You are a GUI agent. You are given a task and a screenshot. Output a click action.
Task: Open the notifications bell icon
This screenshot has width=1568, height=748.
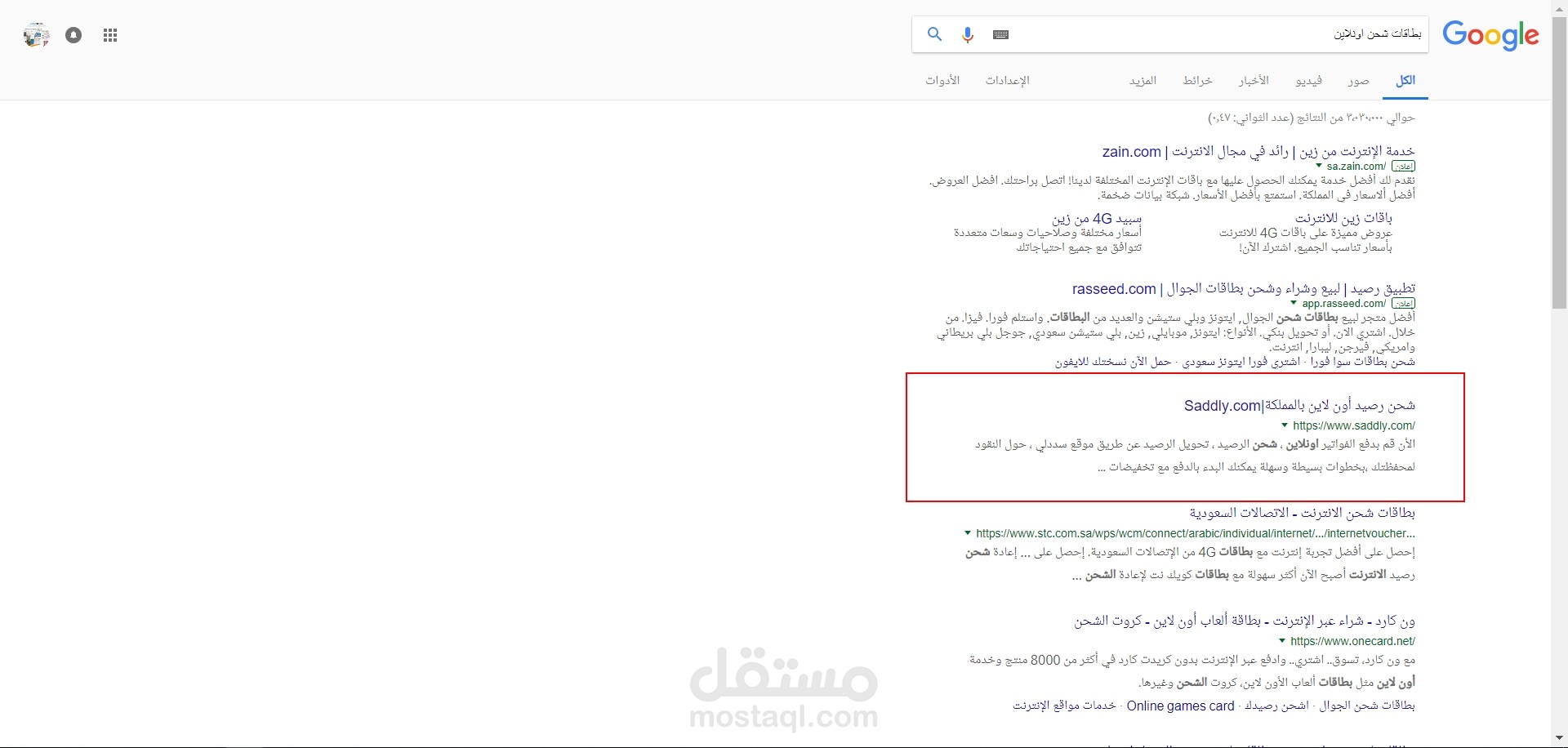tap(73, 35)
